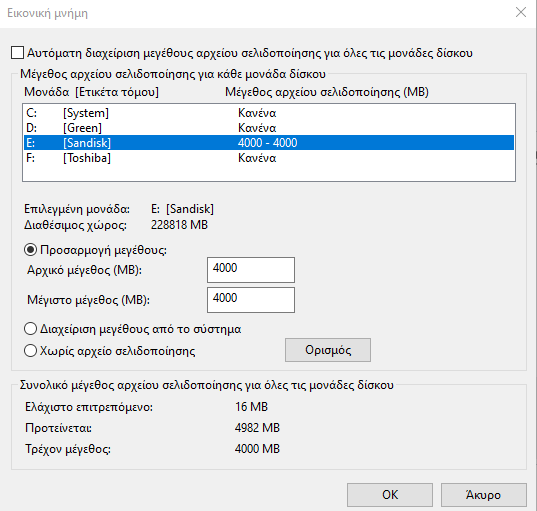Click the Κανένα value for drive C:
The image size is (537, 511).
[x=257, y=113]
